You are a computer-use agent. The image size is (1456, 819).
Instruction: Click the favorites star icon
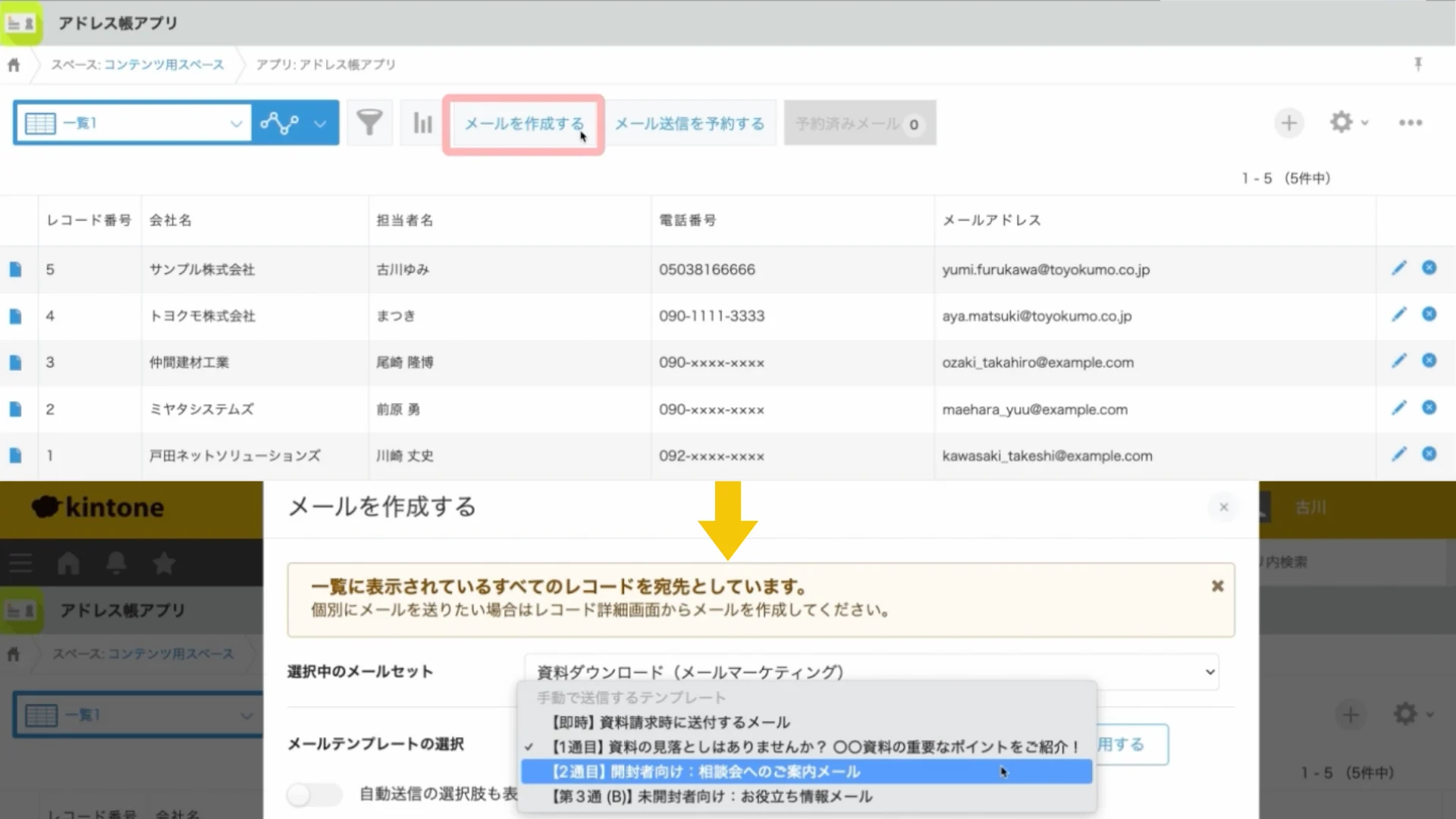[163, 563]
